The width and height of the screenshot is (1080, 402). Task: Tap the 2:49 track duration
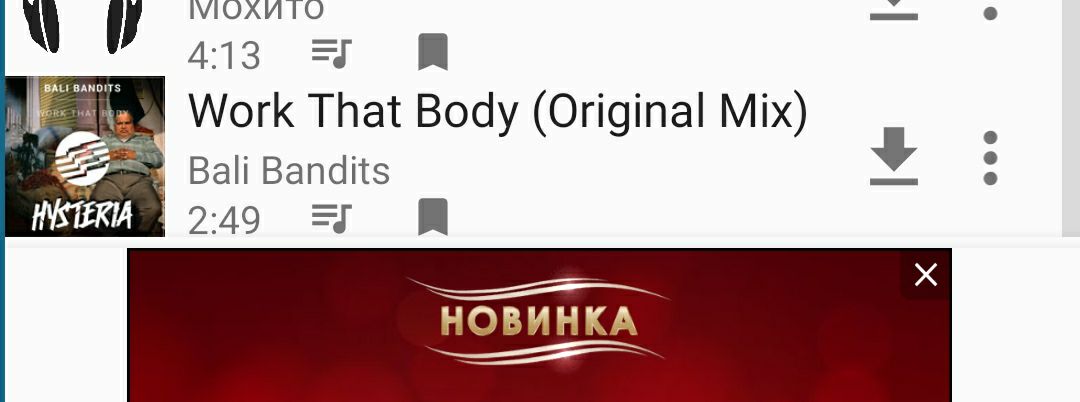coord(224,220)
